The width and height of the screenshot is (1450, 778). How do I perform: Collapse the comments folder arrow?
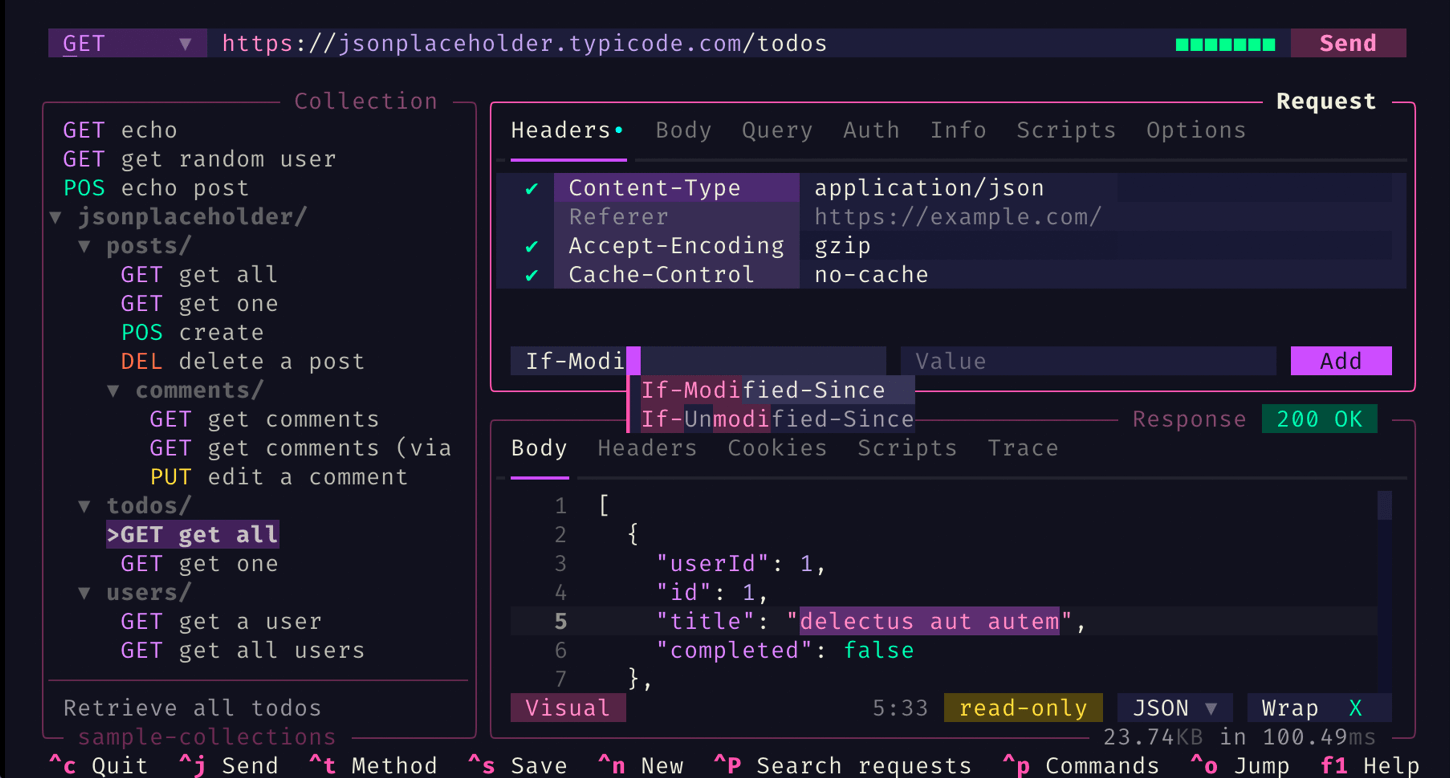[x=114, y=390]
